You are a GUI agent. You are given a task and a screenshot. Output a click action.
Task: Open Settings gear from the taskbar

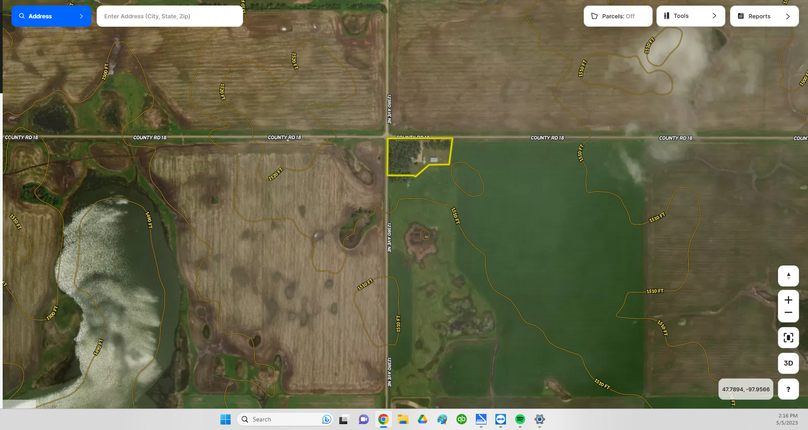(540, 419)
